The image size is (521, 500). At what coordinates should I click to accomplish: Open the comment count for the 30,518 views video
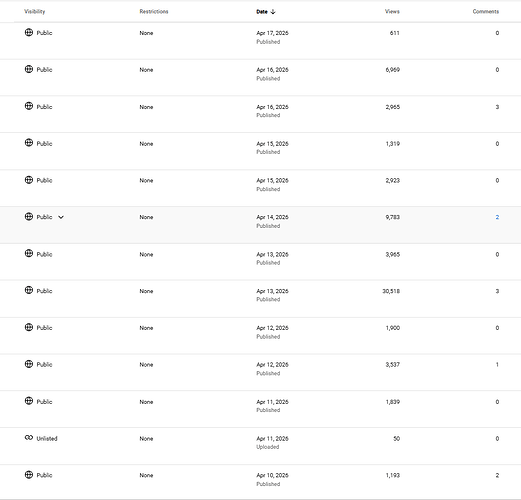click(497, 291)
